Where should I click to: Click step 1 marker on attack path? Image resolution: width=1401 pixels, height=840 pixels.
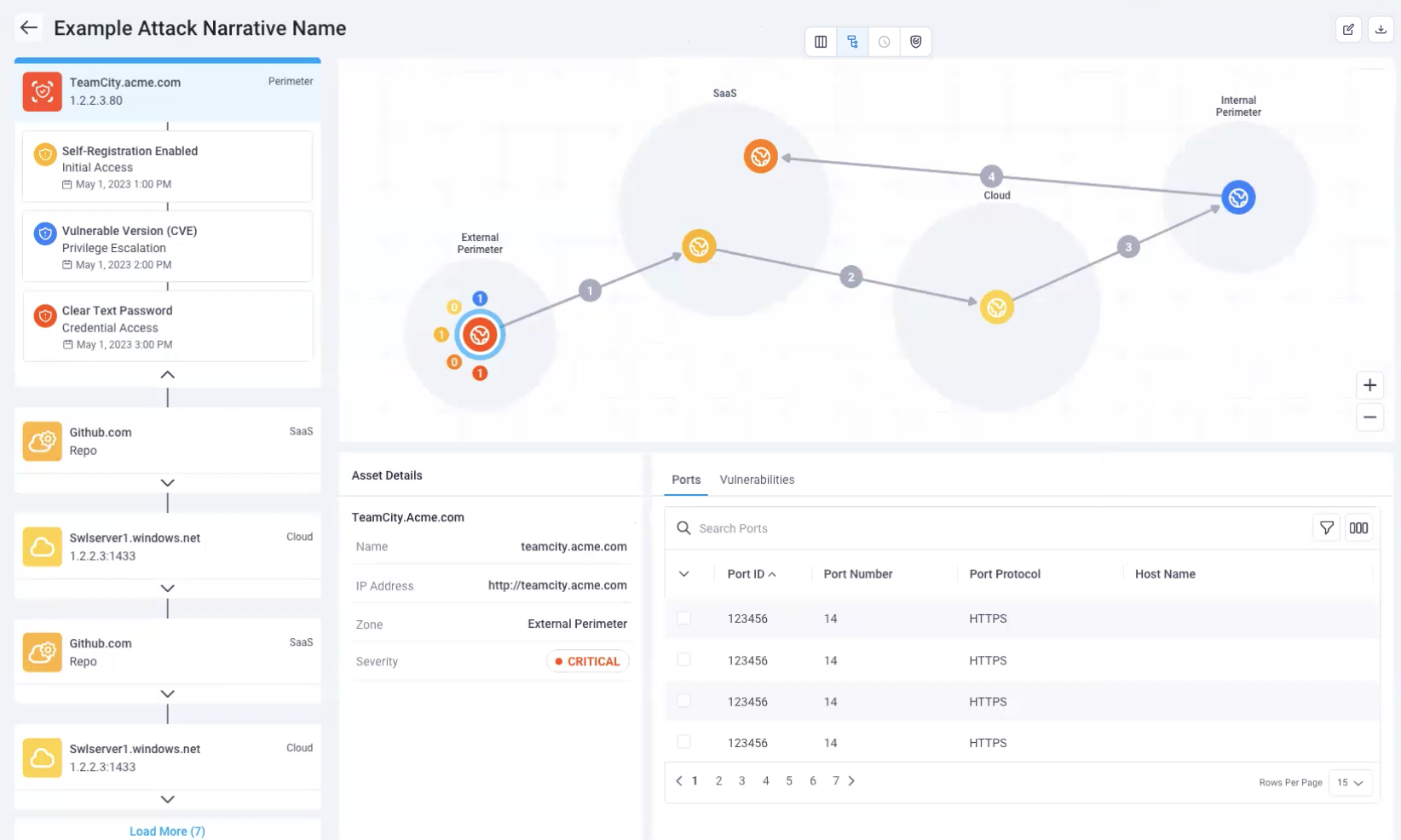590,291
